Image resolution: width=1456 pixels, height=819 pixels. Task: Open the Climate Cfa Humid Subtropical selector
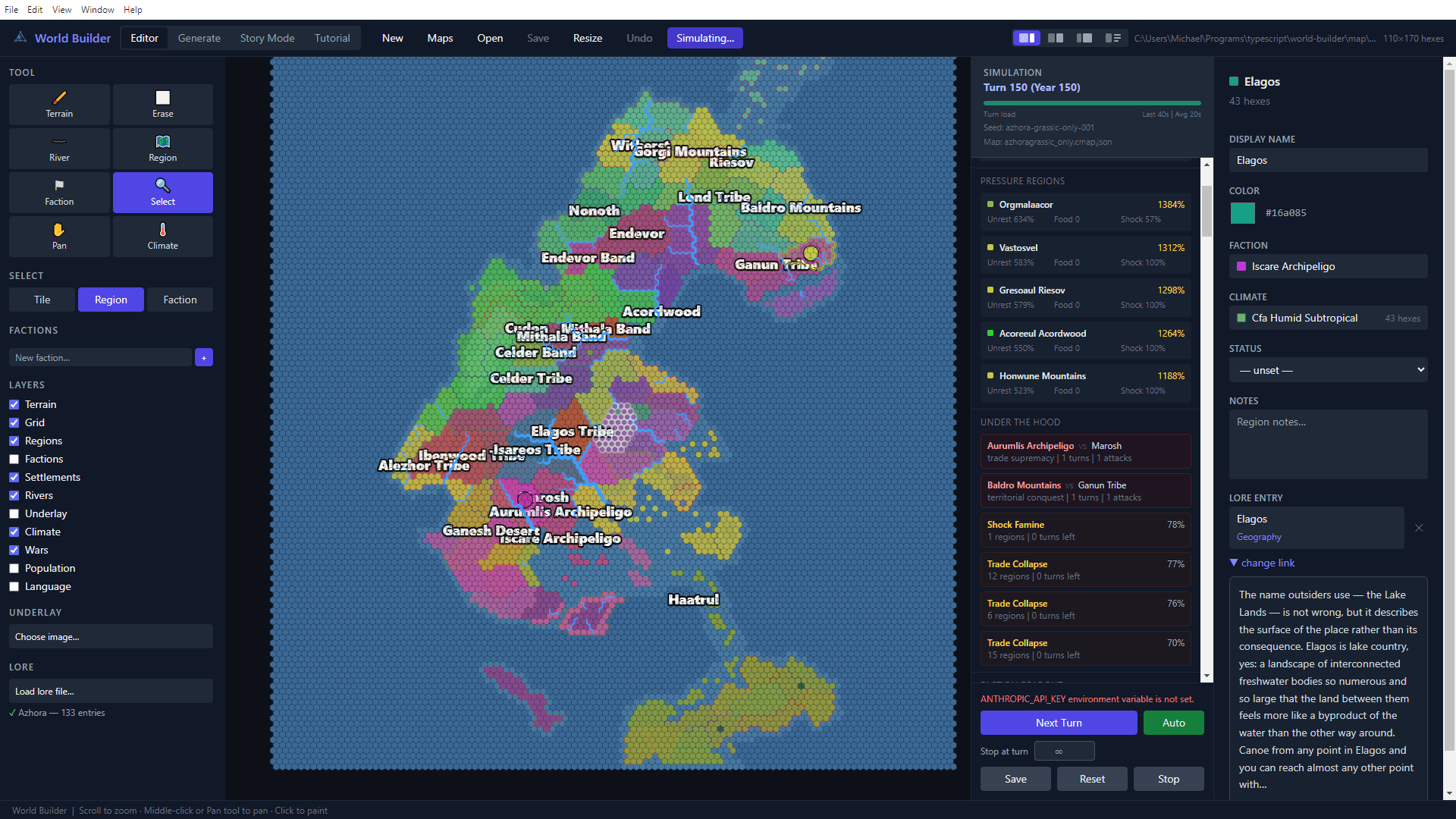(1328, 318)
